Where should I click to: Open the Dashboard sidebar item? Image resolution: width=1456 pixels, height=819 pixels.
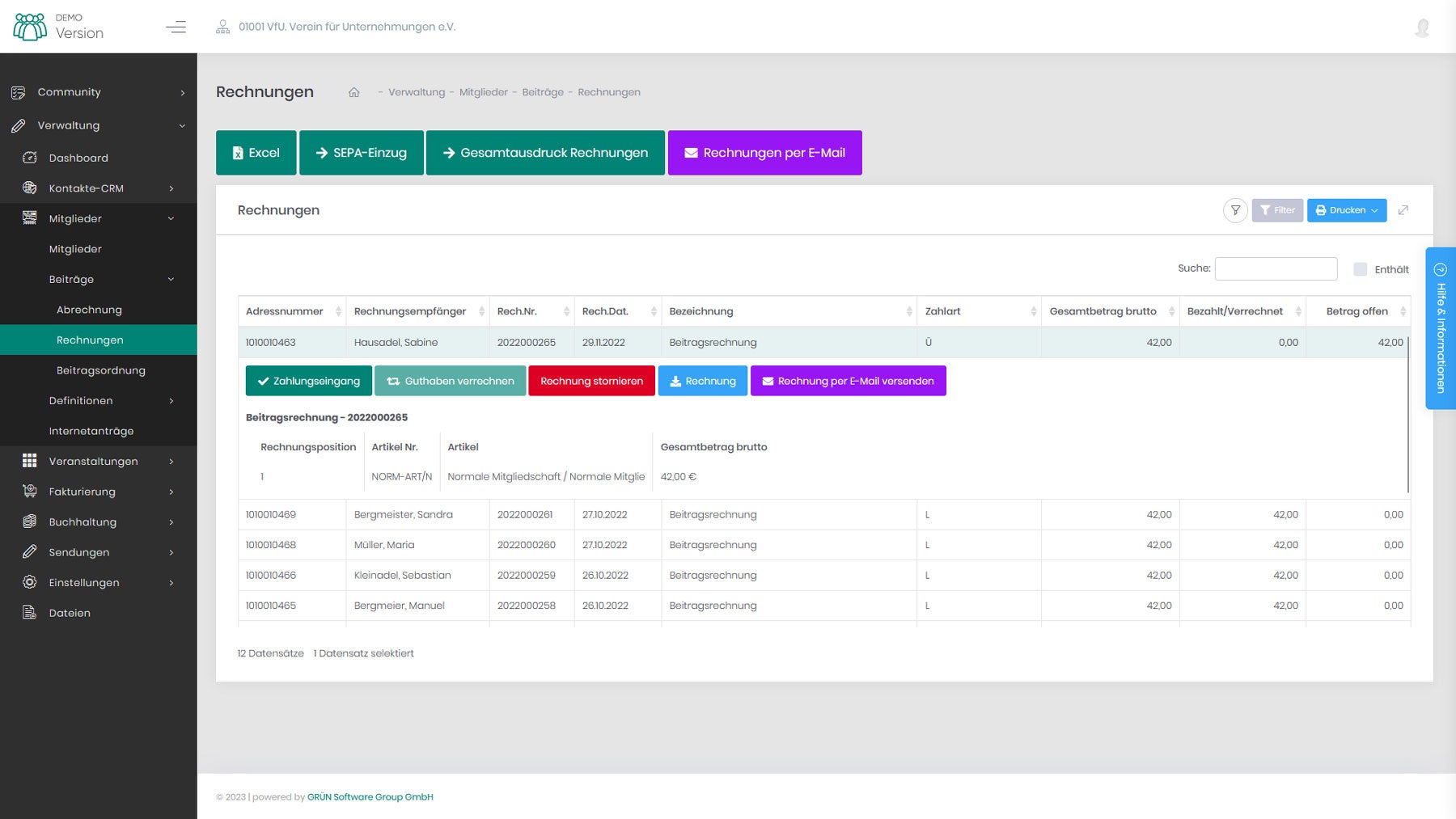point(78,158)
